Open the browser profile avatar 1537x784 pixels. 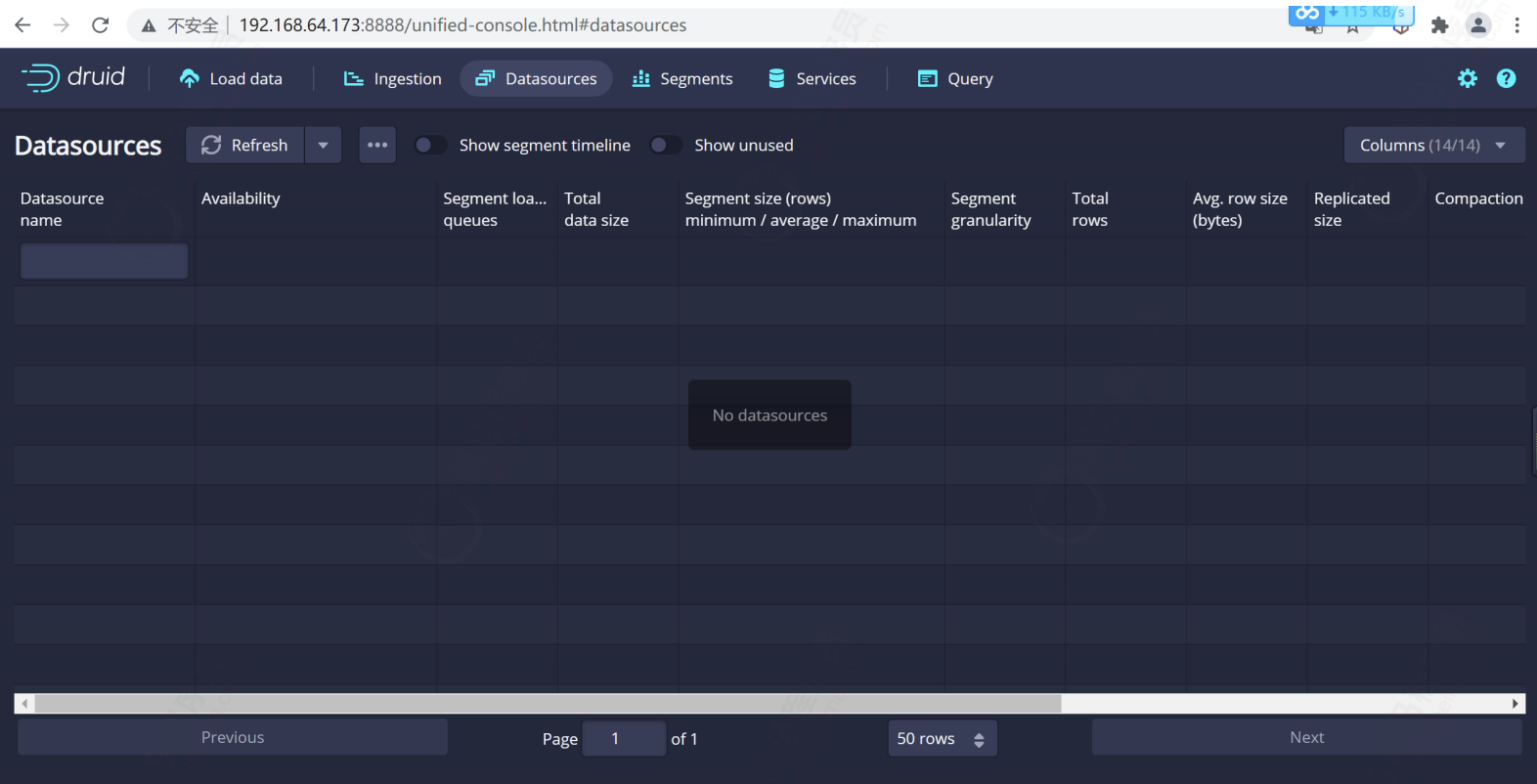tap(1478, 25)
